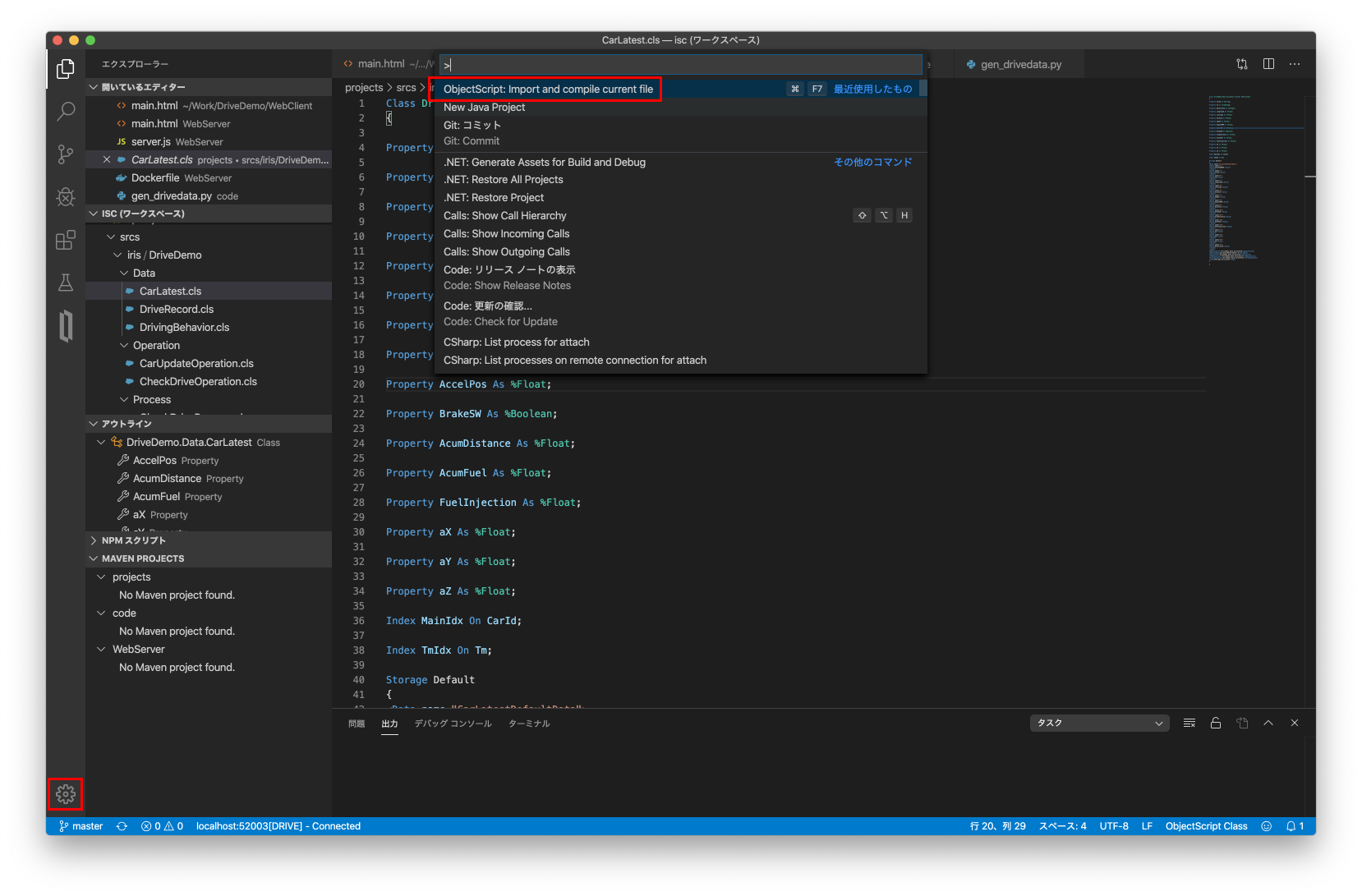
Task: Open the Explorer view in activity bar
Action: 66,69
